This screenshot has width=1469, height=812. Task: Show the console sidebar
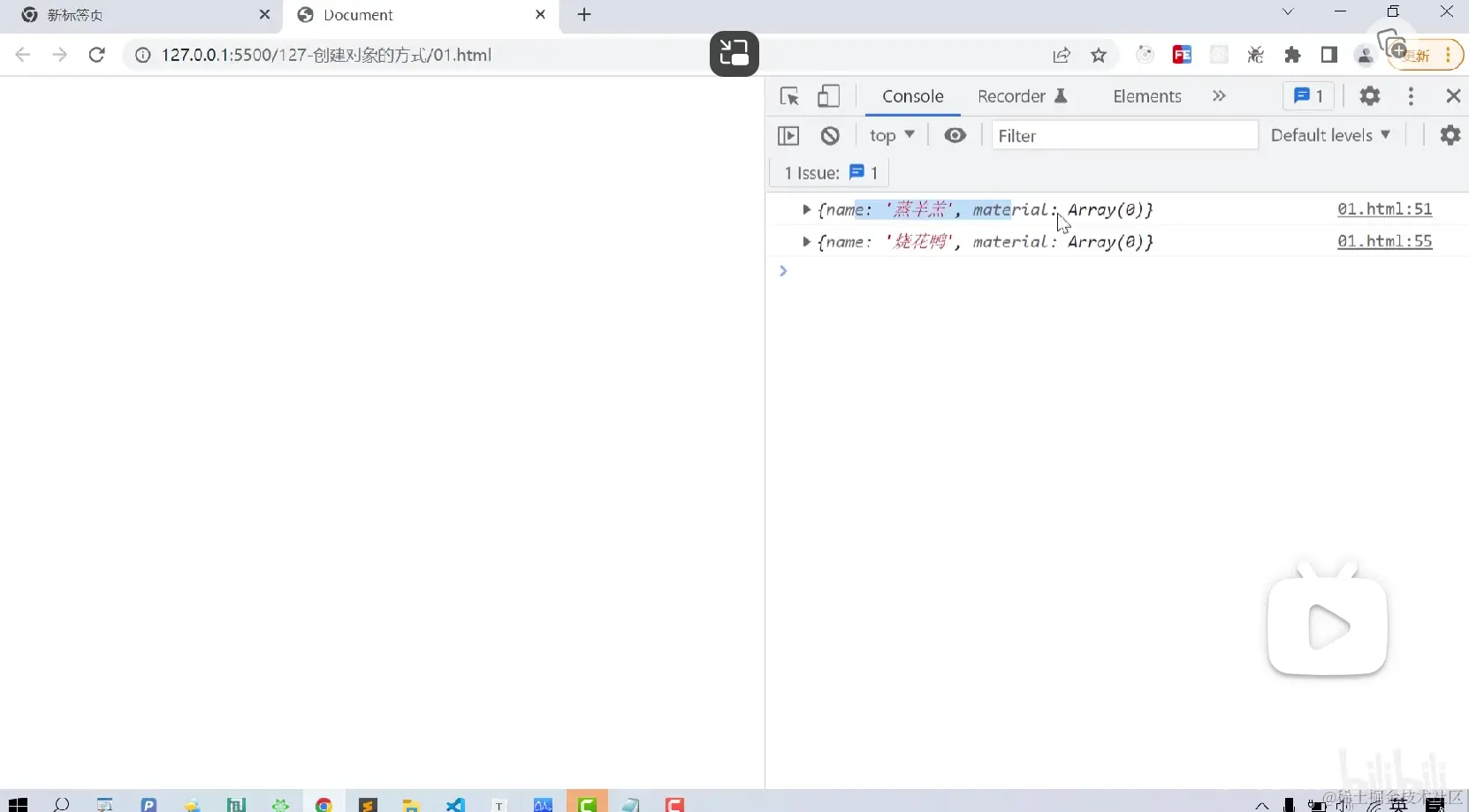(x=788, y=135)
